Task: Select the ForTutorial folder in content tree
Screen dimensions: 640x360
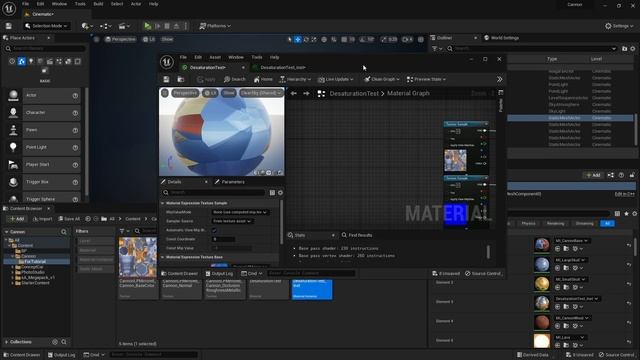Action: tap(35, 261)
